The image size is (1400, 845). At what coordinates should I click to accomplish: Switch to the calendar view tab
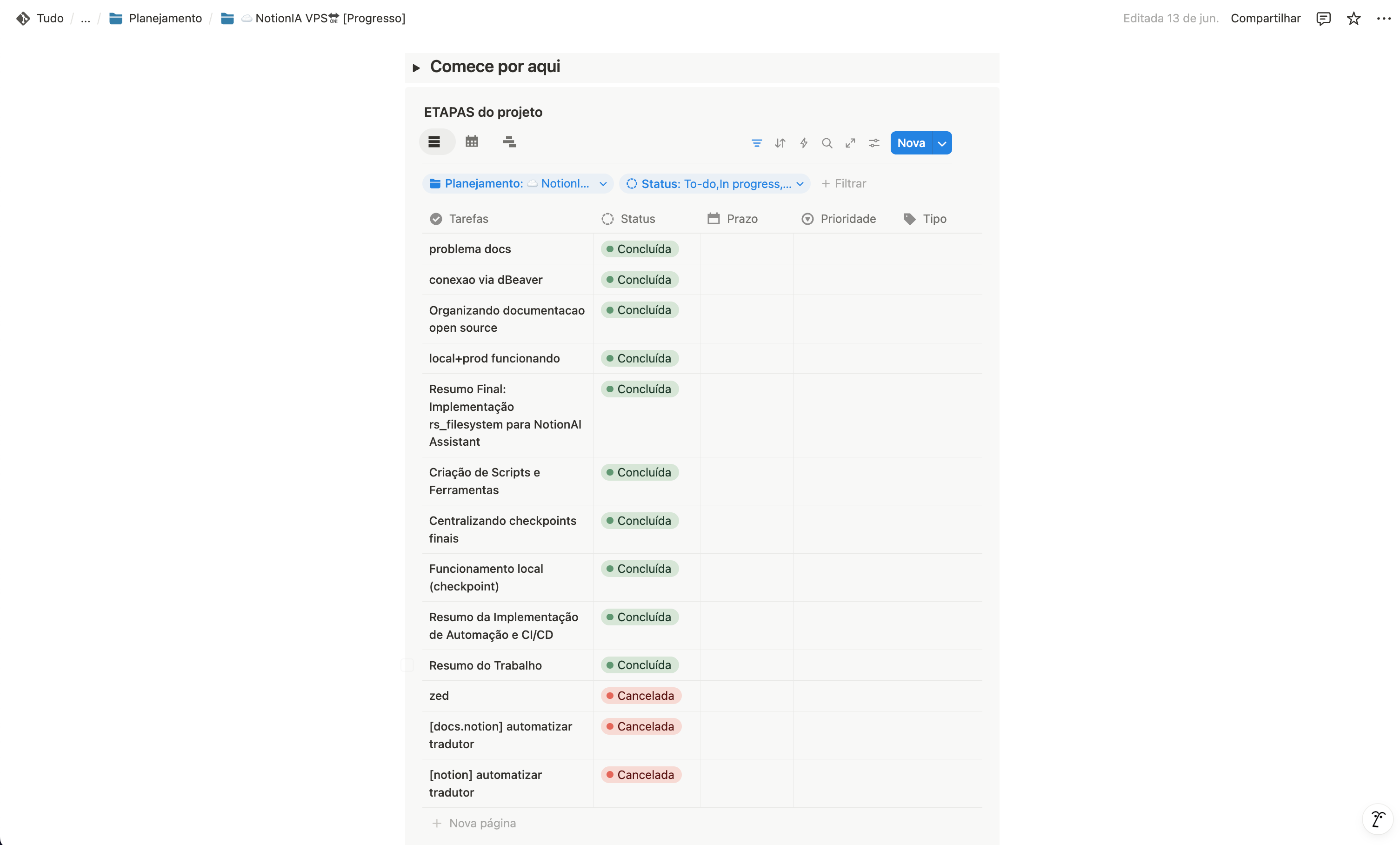pyautogui.click(x=472, y=141)
